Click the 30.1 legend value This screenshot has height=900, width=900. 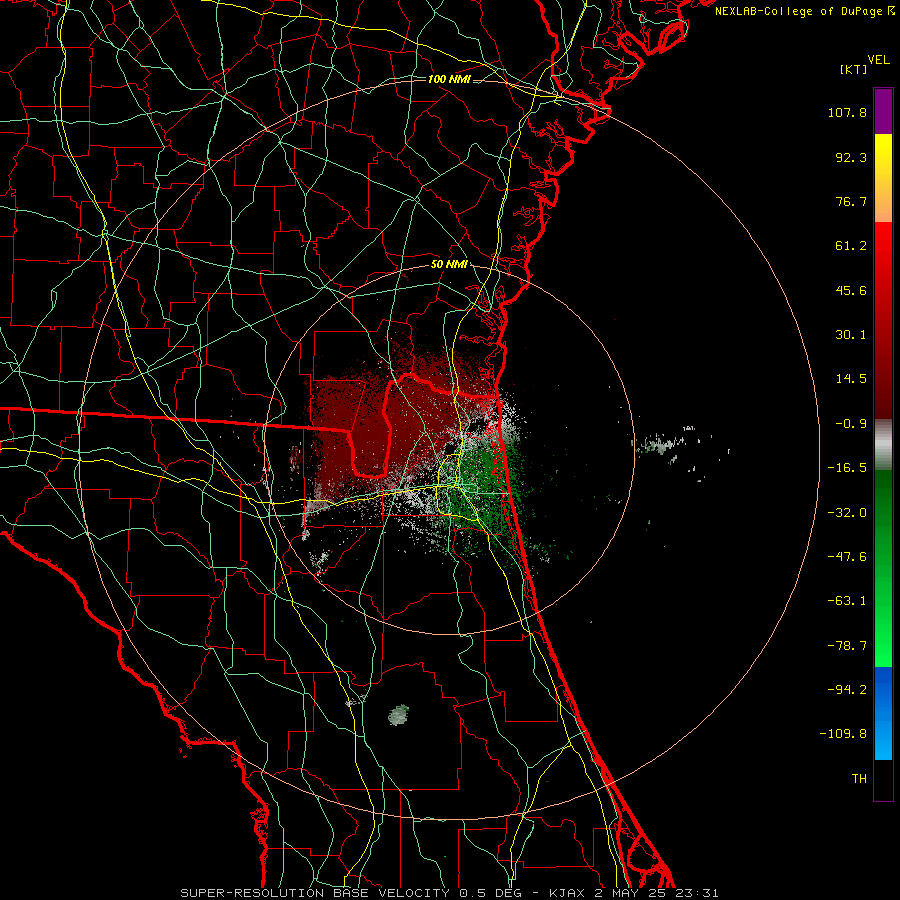[x=851, y=335]
